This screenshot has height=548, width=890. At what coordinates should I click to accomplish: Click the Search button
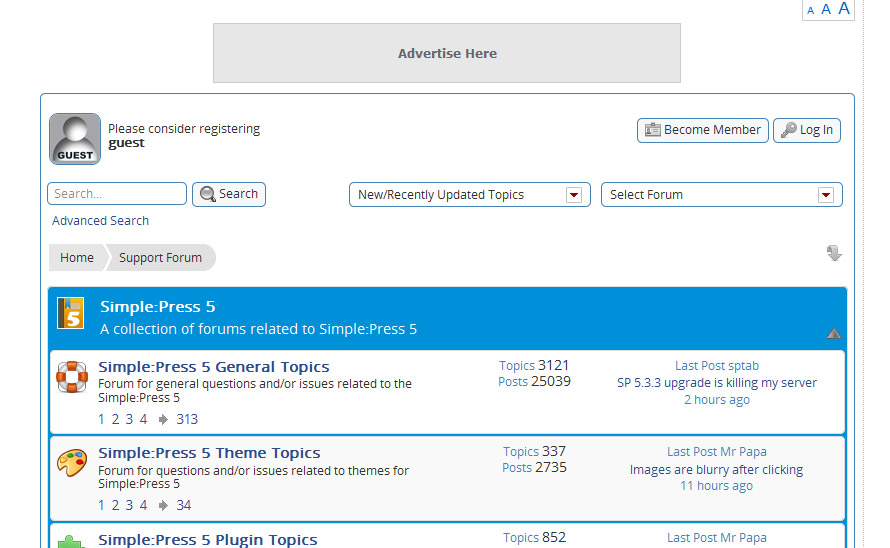(x=229, y=194)
